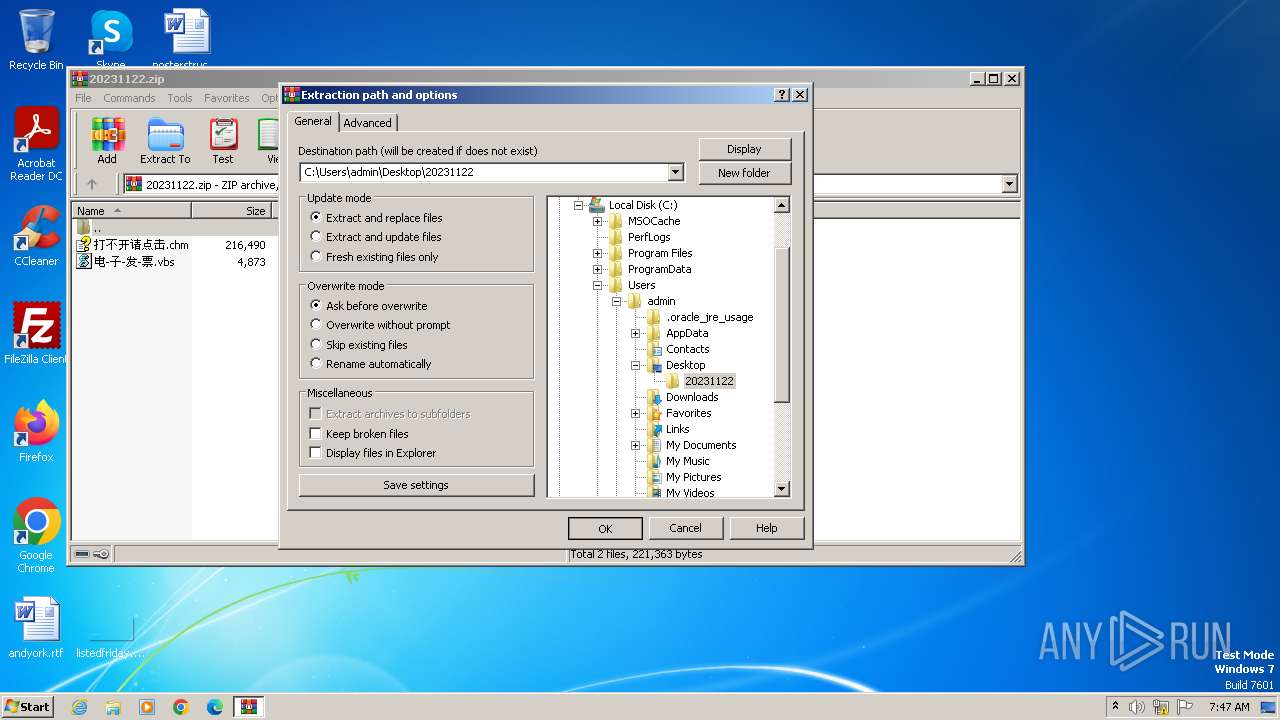Image resolution: width=1280 pixels, height=720 pixels.
Task: Select the .chm file in archive list
Action: (133, 245)
